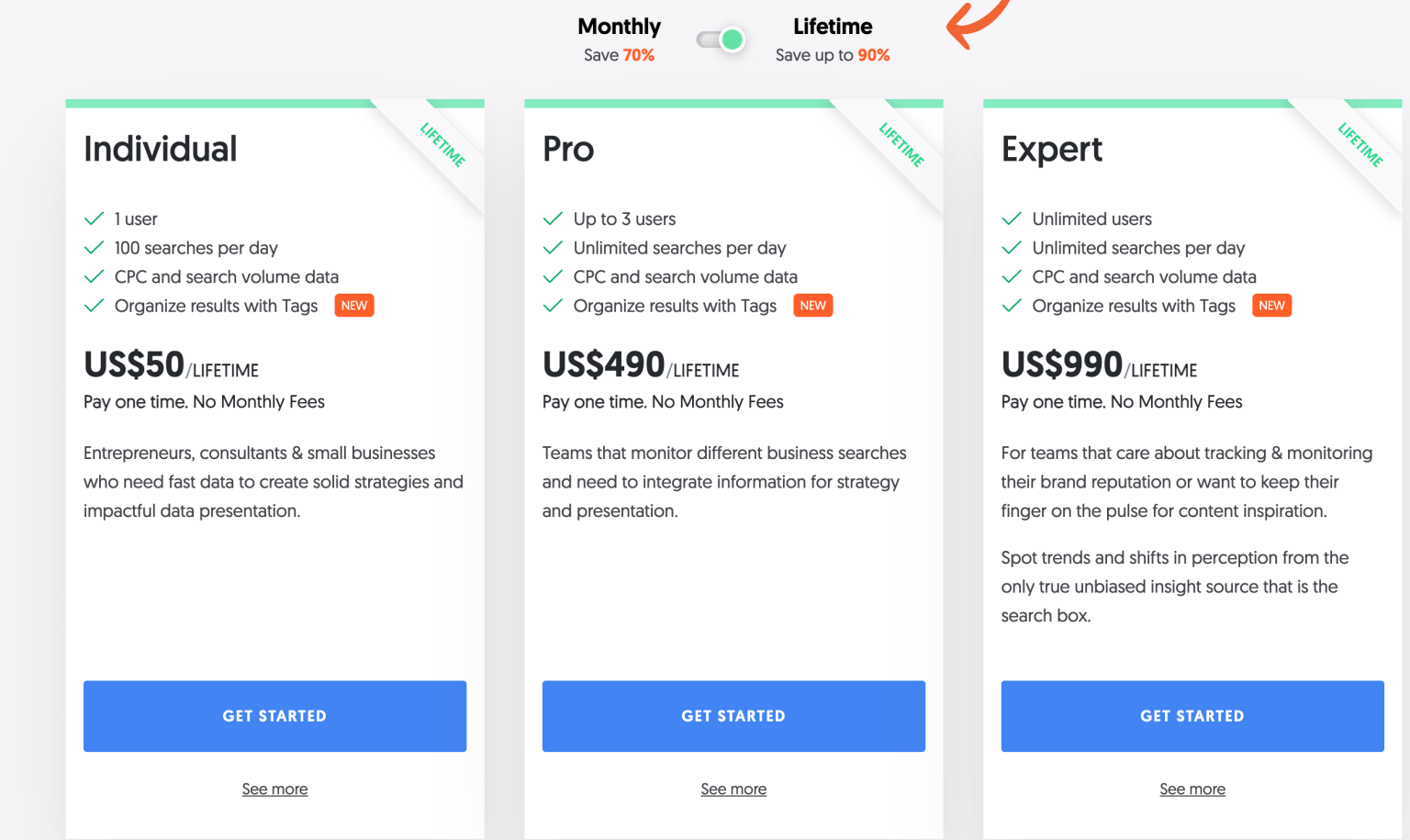Get started with the Pro plan

coord(733,716)
